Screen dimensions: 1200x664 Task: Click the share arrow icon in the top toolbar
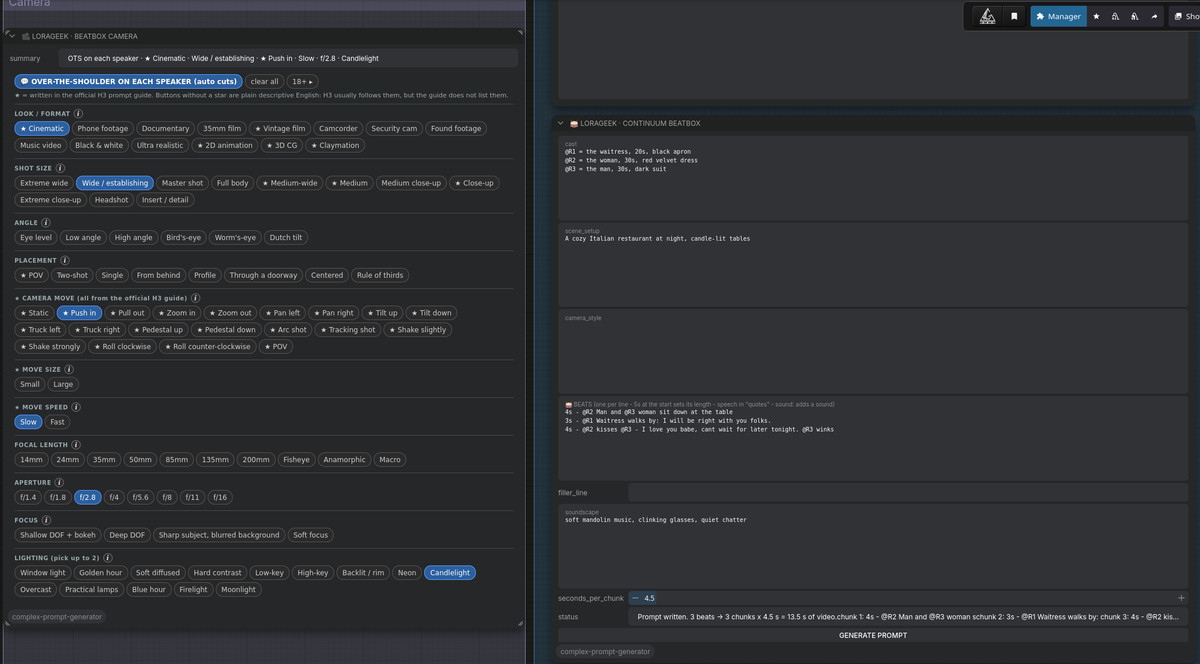[x=1154, y=16]
